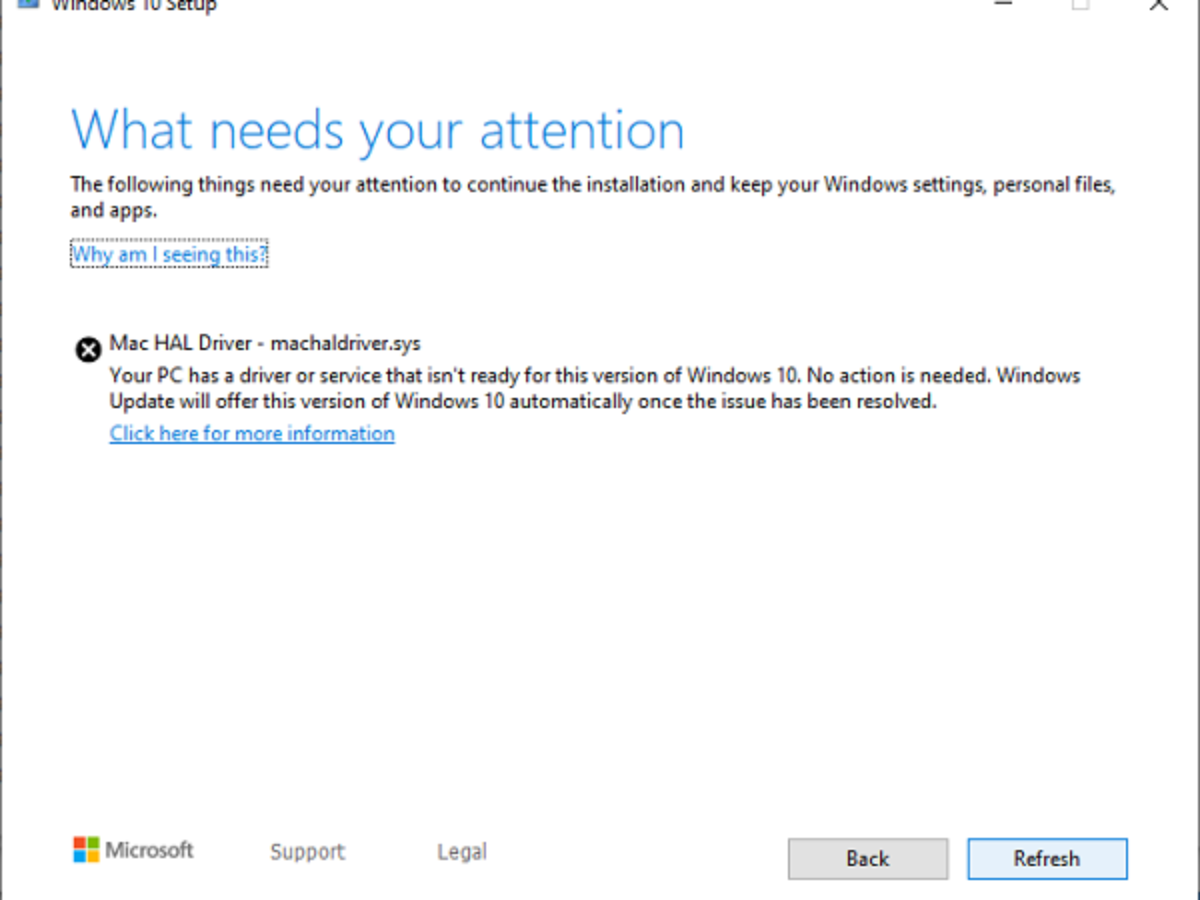Screen dimensions: 1200x900
Task: Open 'Click here for more information' link
Action: click(252, 433)
